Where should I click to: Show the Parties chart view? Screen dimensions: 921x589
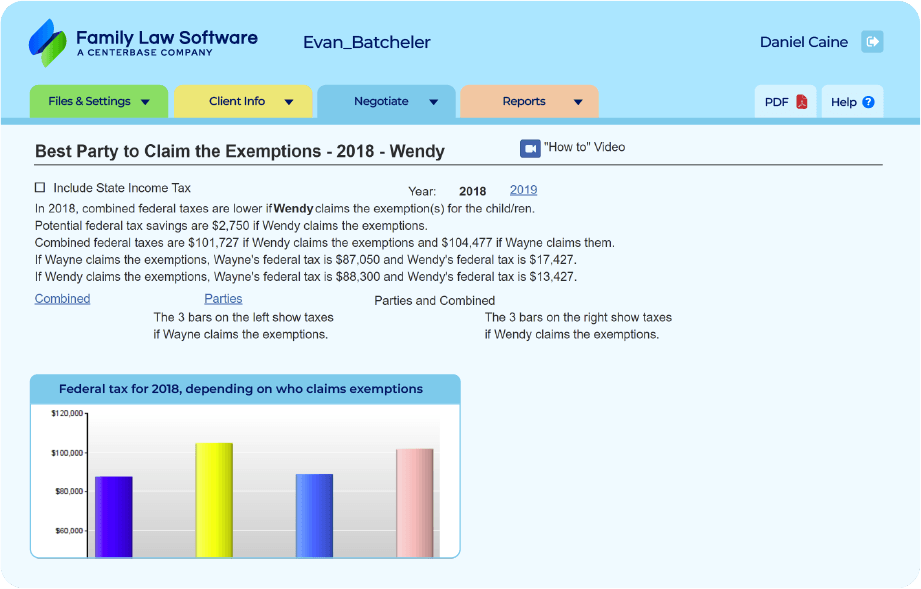click(x=223, y=299)
